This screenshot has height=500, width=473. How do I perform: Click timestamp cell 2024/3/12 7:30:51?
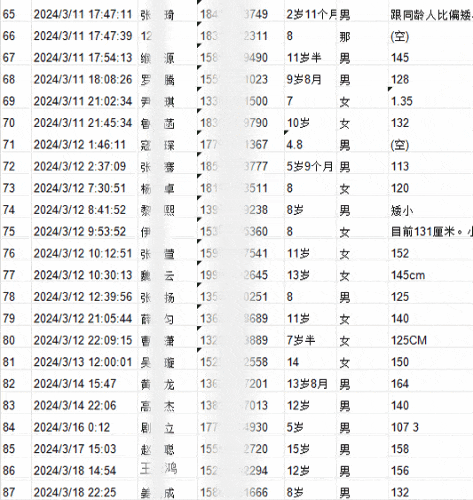pos(84,188)
